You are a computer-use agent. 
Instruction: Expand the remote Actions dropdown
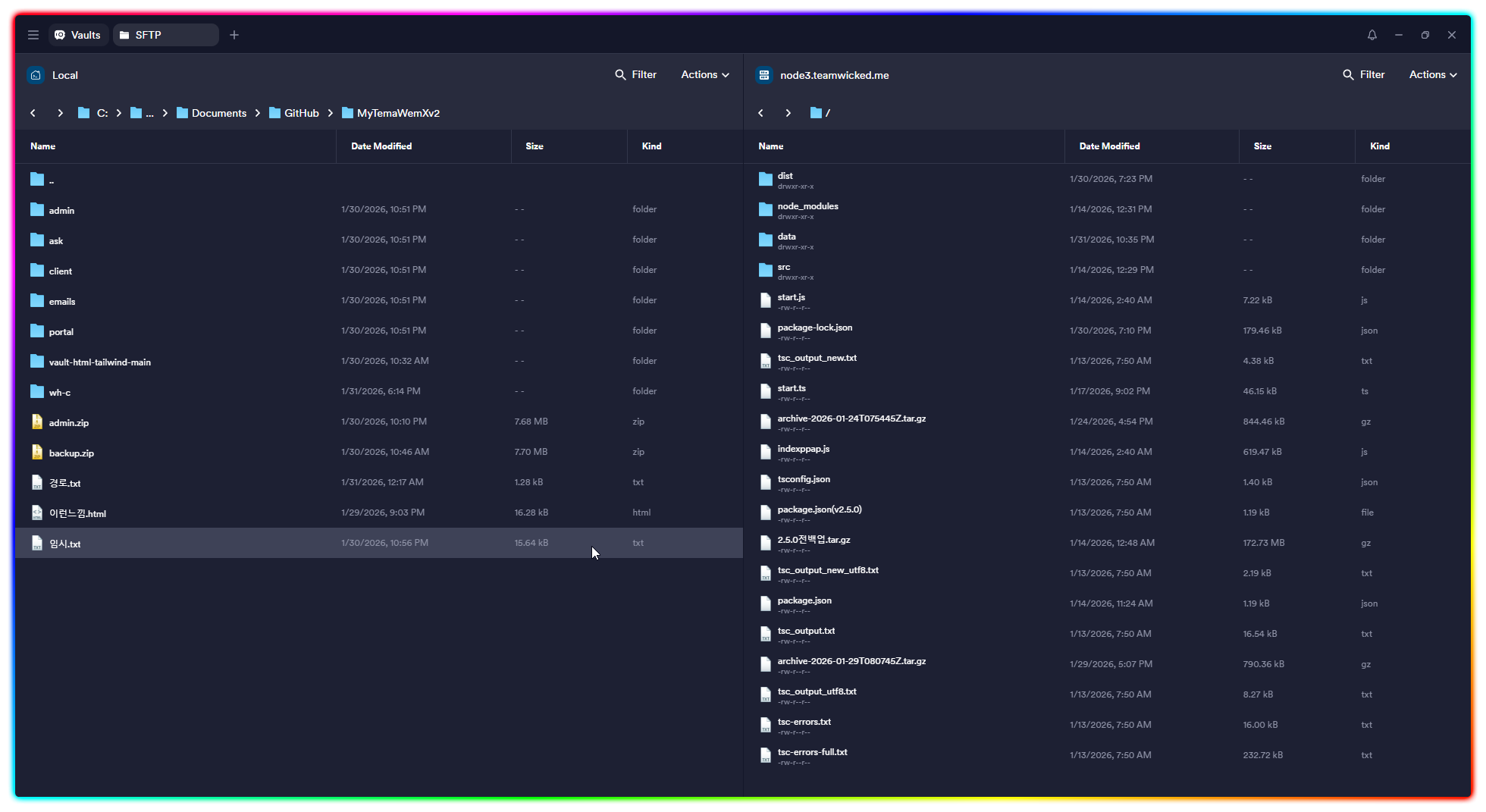pos(1432,74)
